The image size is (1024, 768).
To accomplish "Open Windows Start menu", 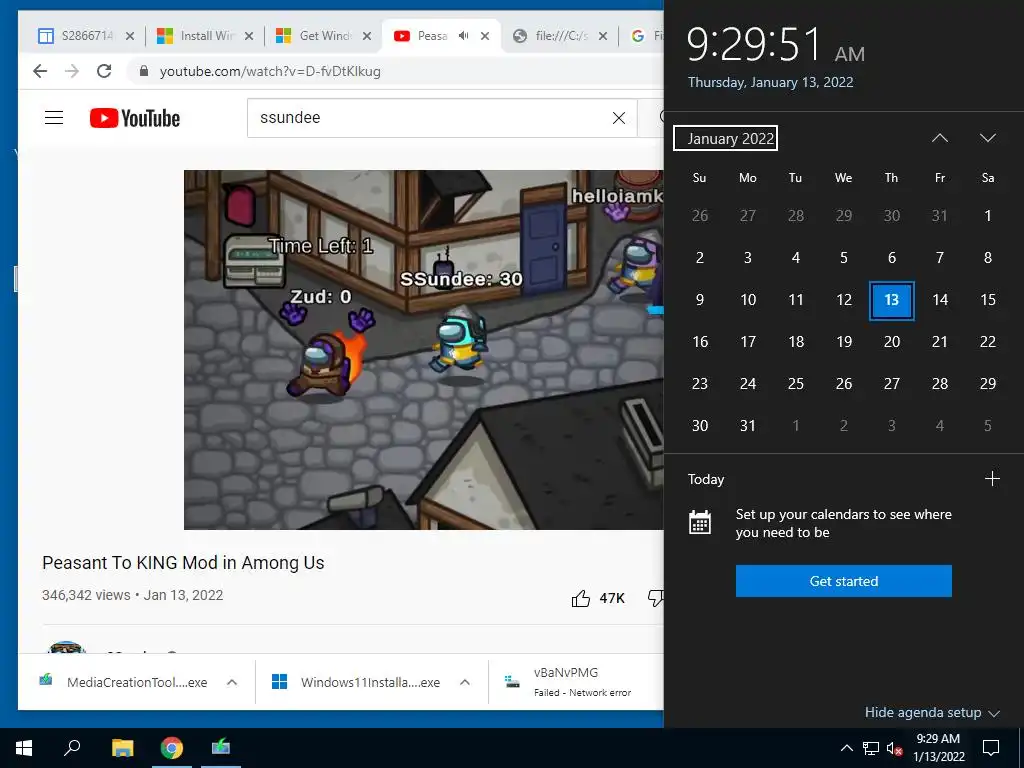I will pyautogui.click(x=24, y=748).
